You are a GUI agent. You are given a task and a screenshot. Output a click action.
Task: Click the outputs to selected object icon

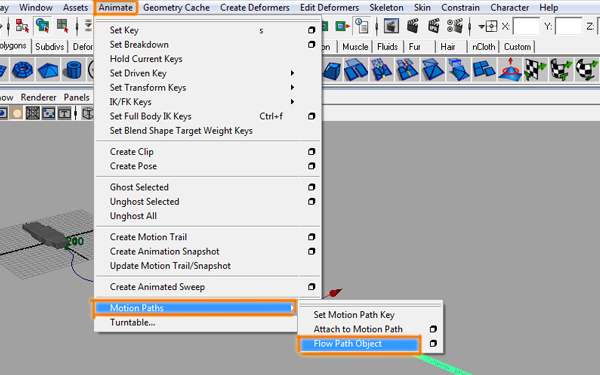tap(342, 26)
